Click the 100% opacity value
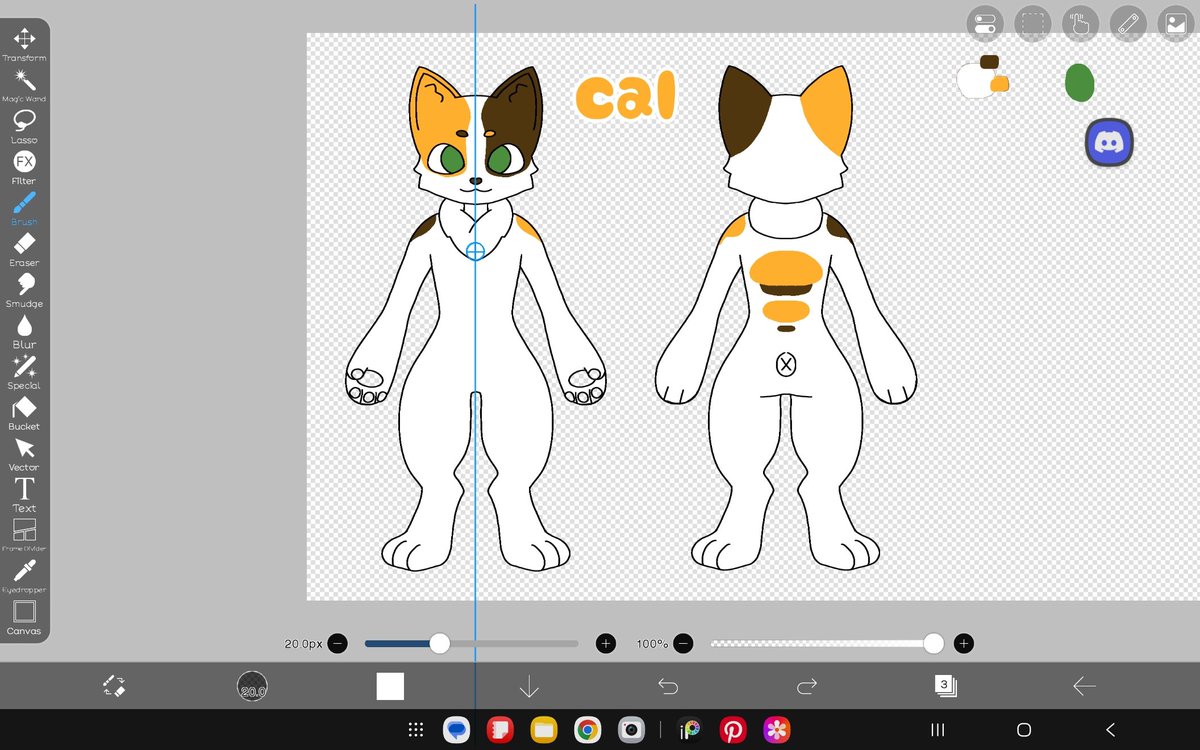Screen dimensions: 1200x750 [652, 644]
